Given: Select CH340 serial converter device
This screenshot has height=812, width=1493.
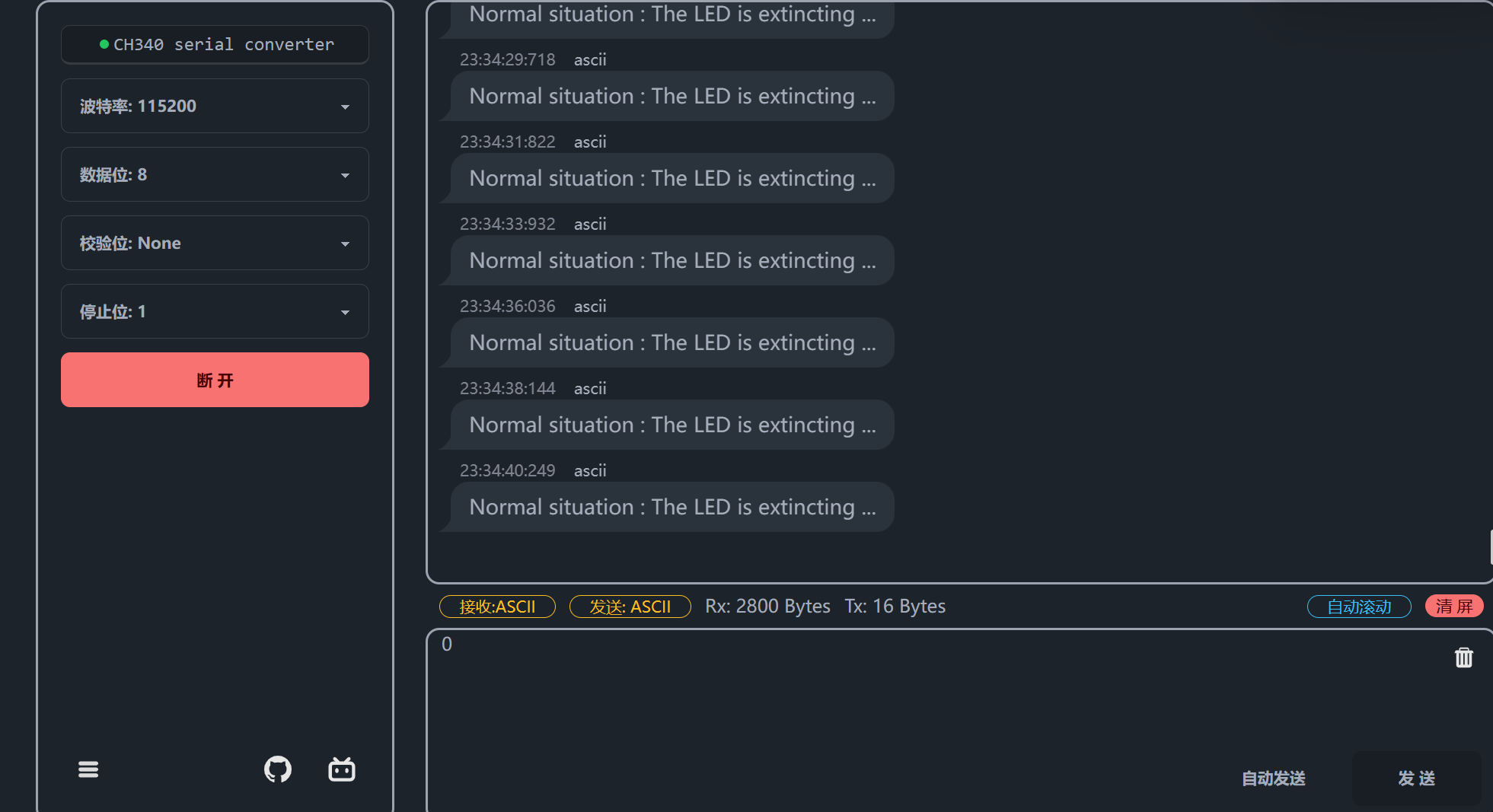Looking at the screenshot, I should coord(215,44).
